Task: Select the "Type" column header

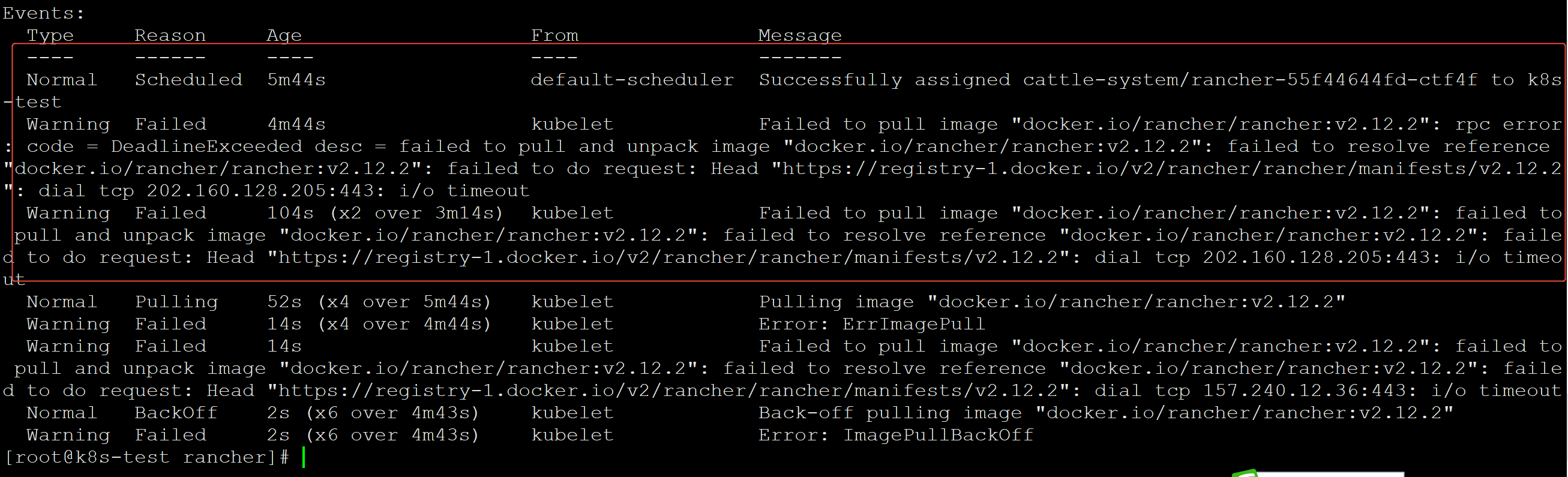Action: pos(50,36)
